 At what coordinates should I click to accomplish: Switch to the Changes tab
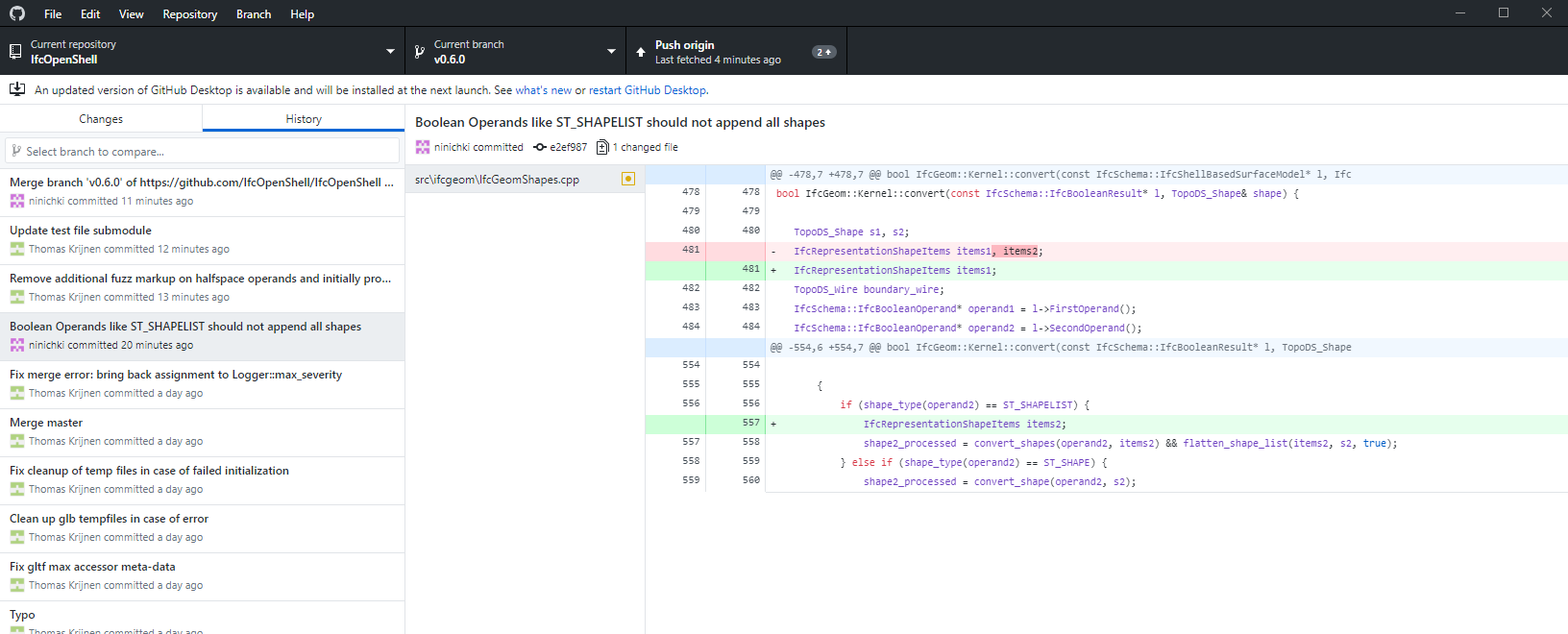coord(101,118)
